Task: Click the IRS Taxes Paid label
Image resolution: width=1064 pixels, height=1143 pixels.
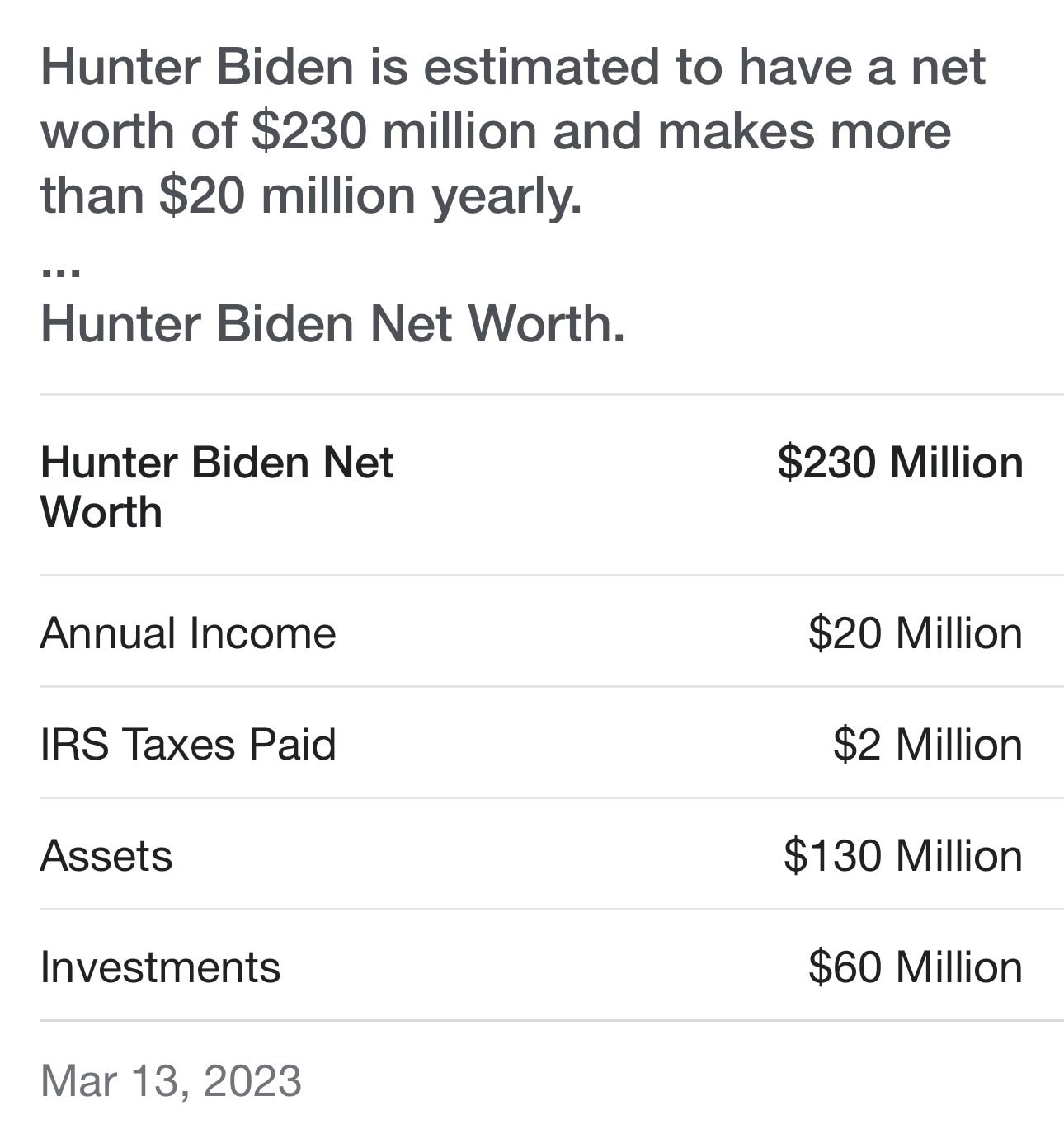Action: [x=188, y=744]
